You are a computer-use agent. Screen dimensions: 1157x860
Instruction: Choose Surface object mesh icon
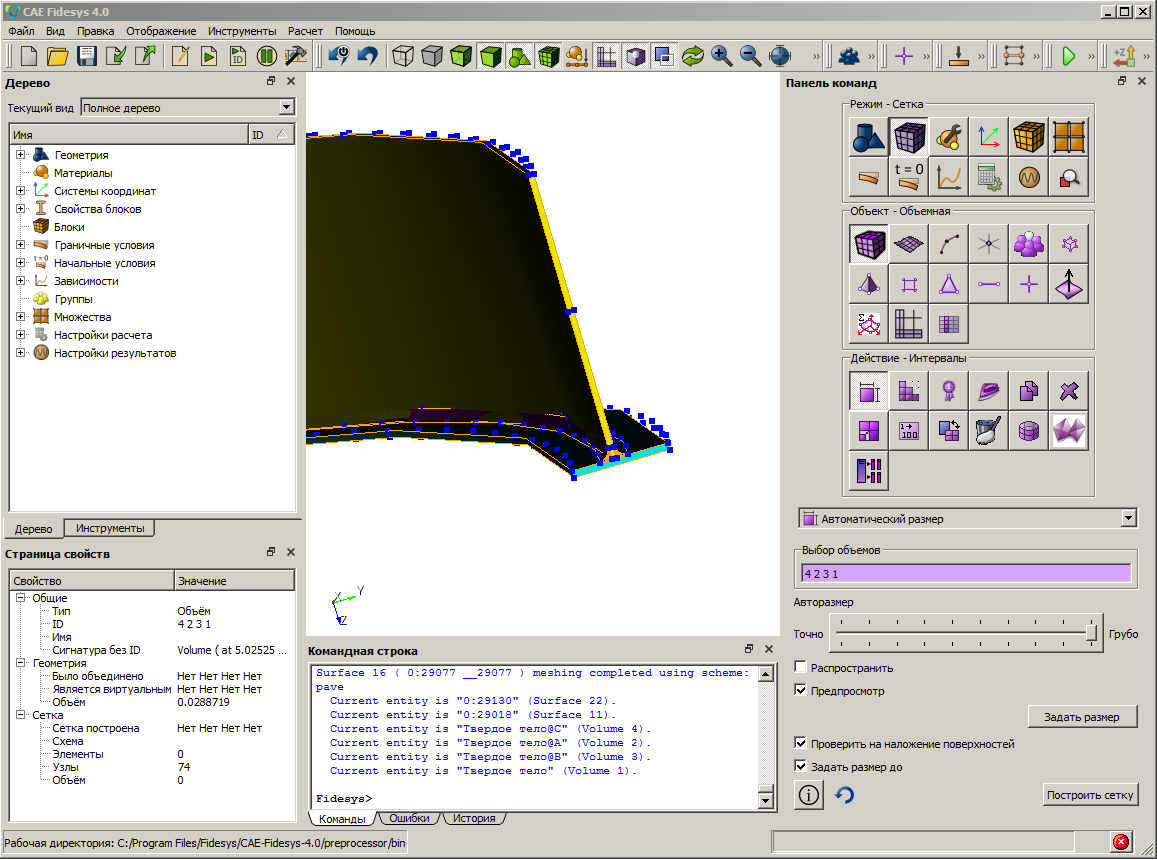(909, 244)
